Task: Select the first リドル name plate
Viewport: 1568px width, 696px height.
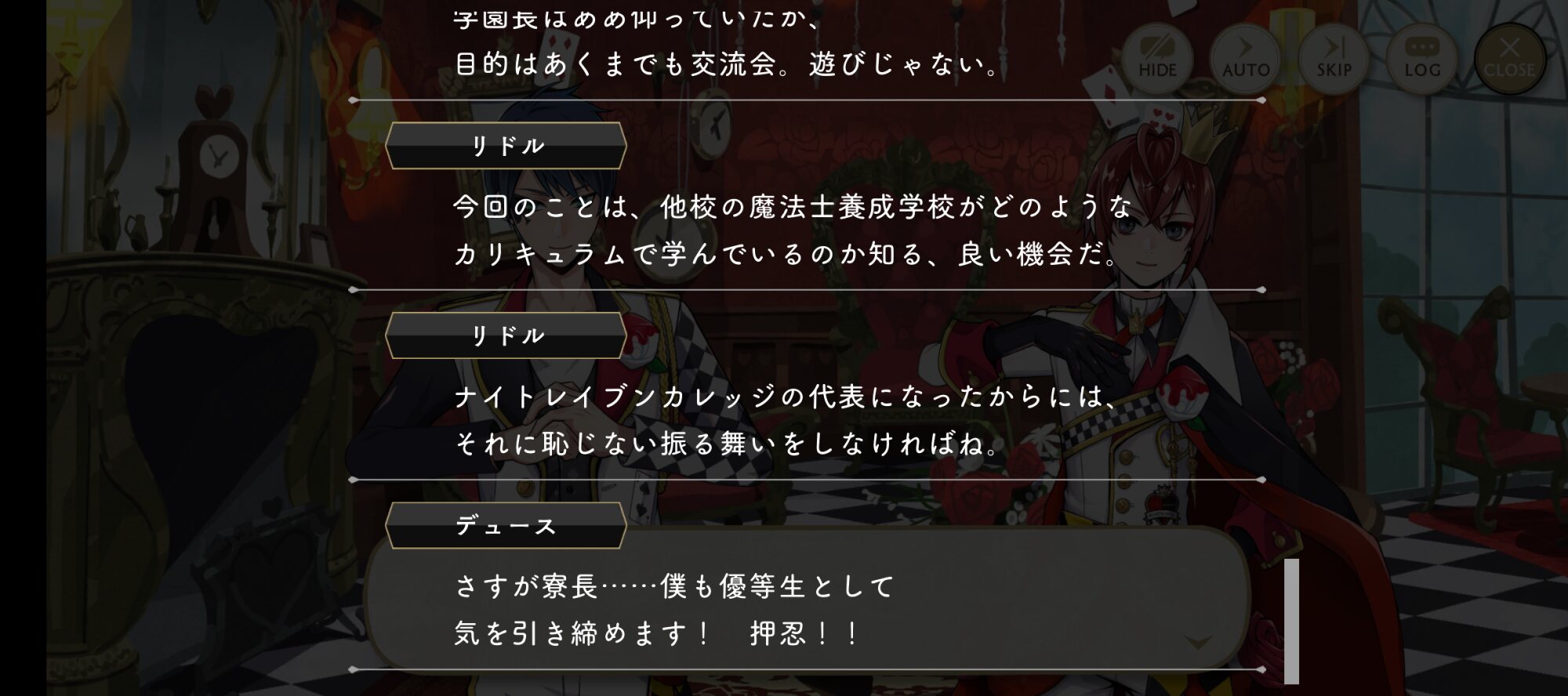Action: [506, 146]
